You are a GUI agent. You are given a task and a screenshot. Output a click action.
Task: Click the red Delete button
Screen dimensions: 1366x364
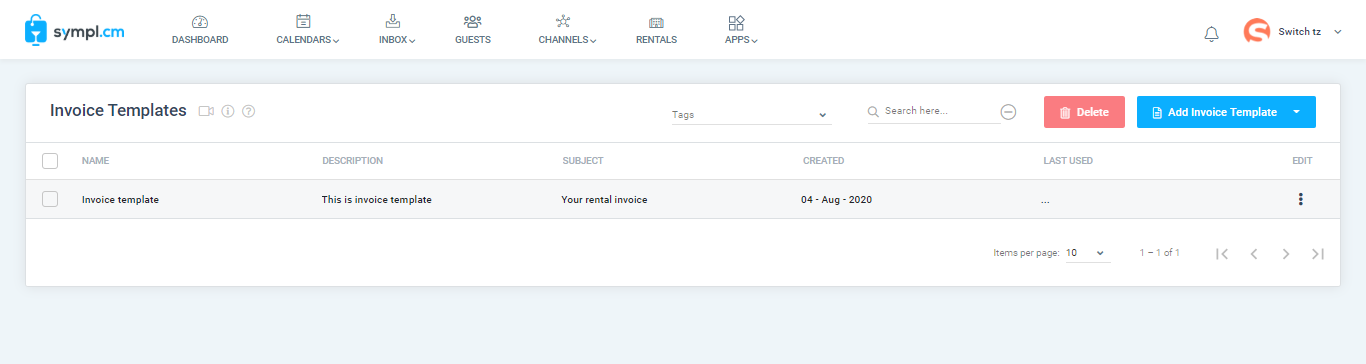(x=1084, y=112)
